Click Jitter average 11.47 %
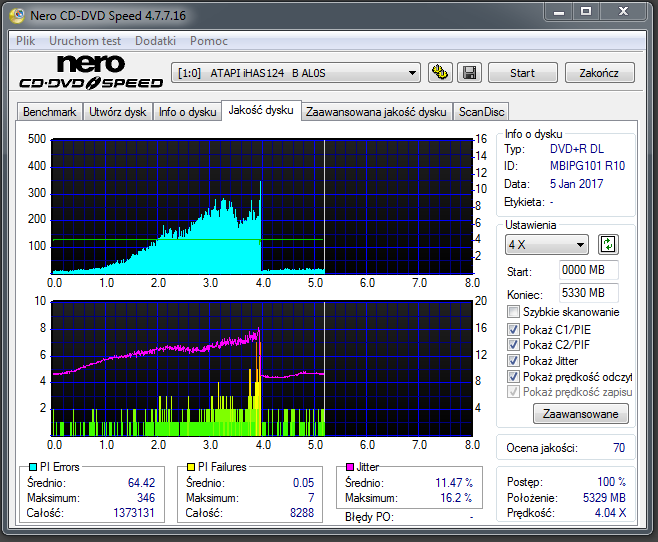 point(454,482)
